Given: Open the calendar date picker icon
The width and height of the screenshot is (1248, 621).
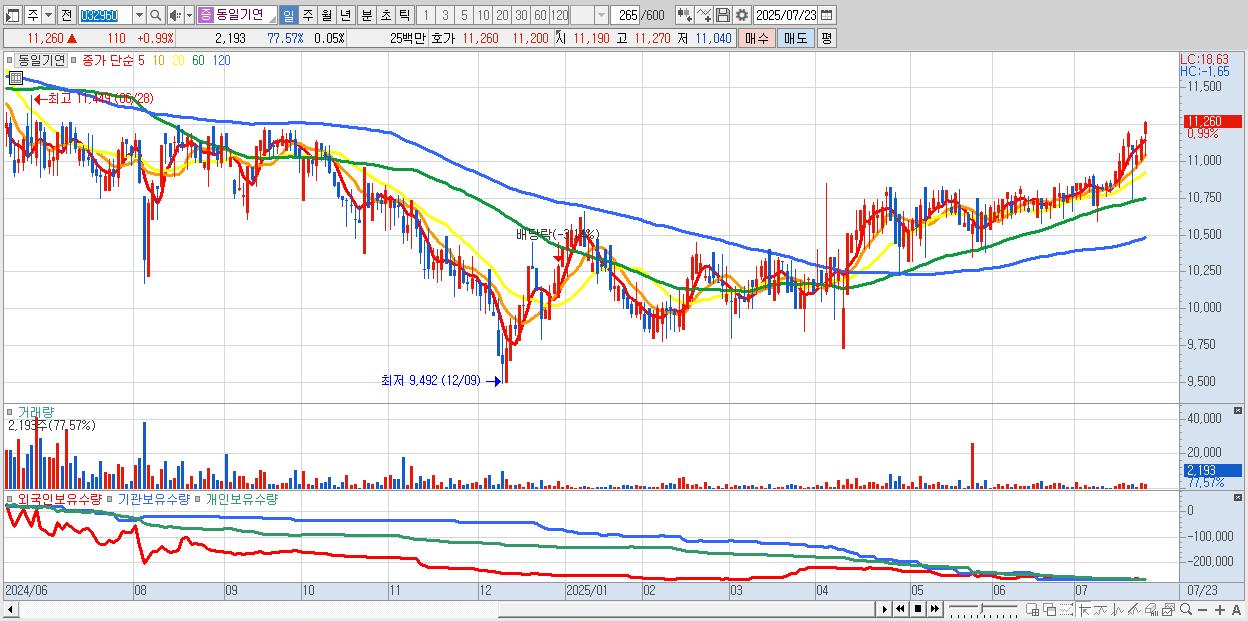Looking at the screenshot, I should point(827,15).
